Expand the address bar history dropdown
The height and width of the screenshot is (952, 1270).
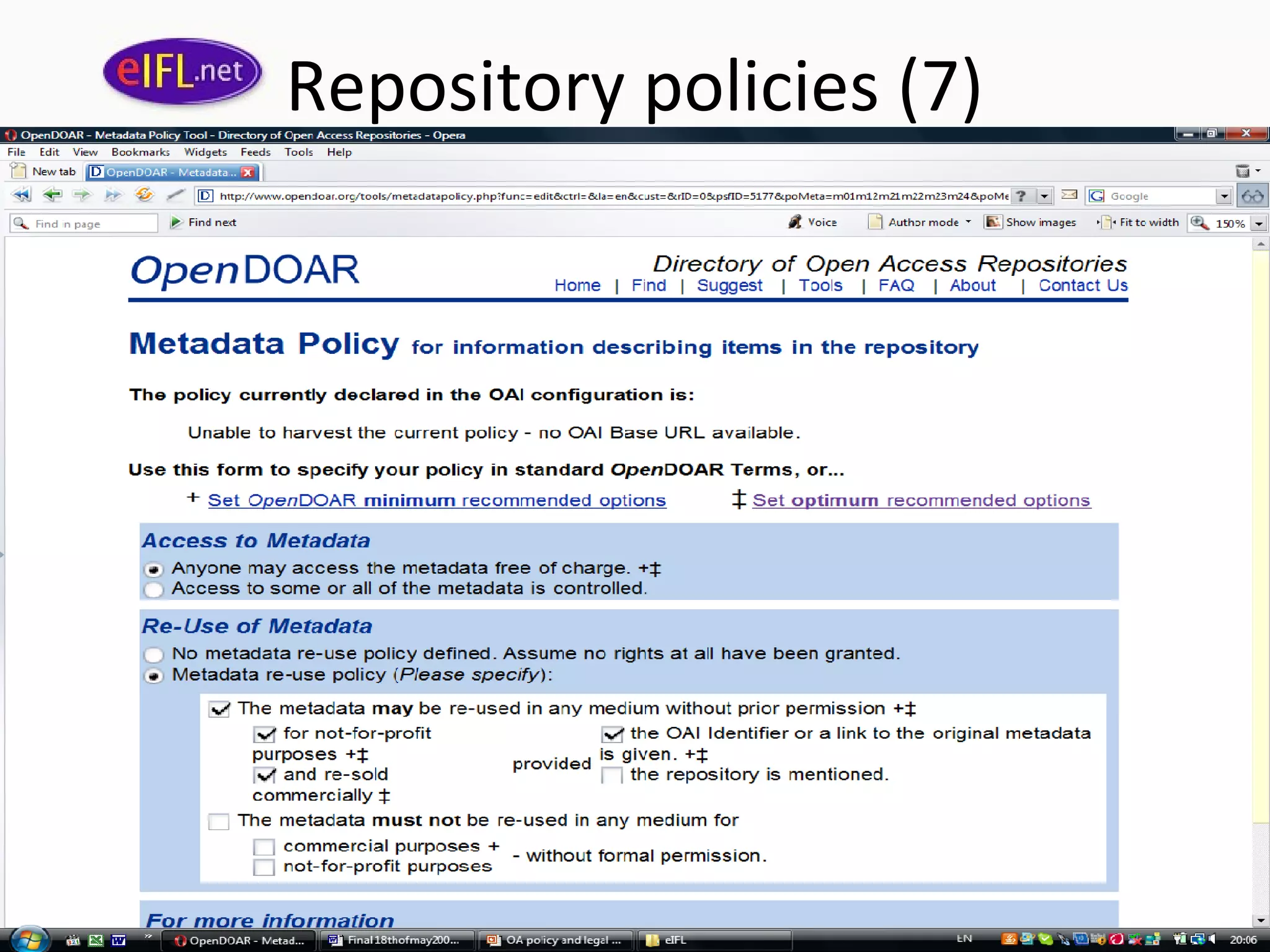[x=1045, y=196]
